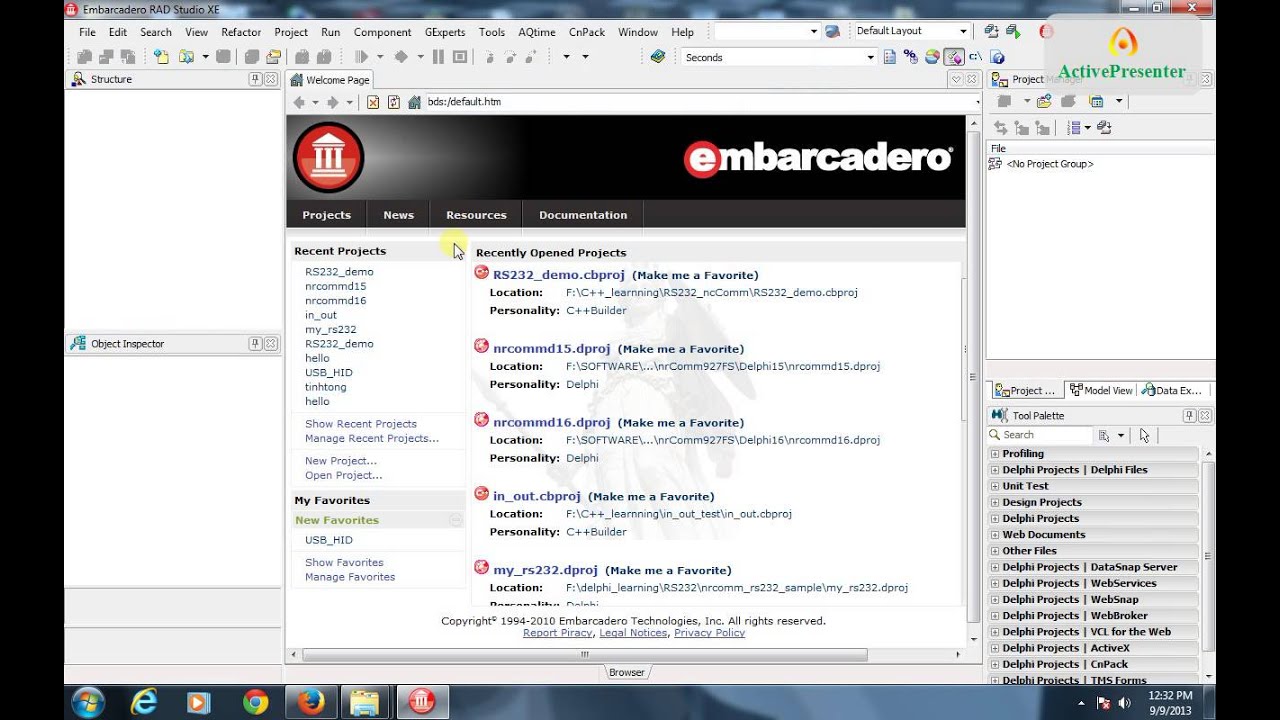Expand Delphi Projects | DataSnap Server category
This screenshot has height=720, width=1280.
pyautogui.click(x=995, y=567)
